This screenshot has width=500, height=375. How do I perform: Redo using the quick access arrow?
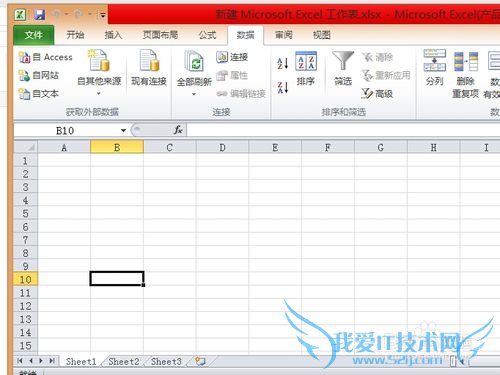(x=79, y=14)
